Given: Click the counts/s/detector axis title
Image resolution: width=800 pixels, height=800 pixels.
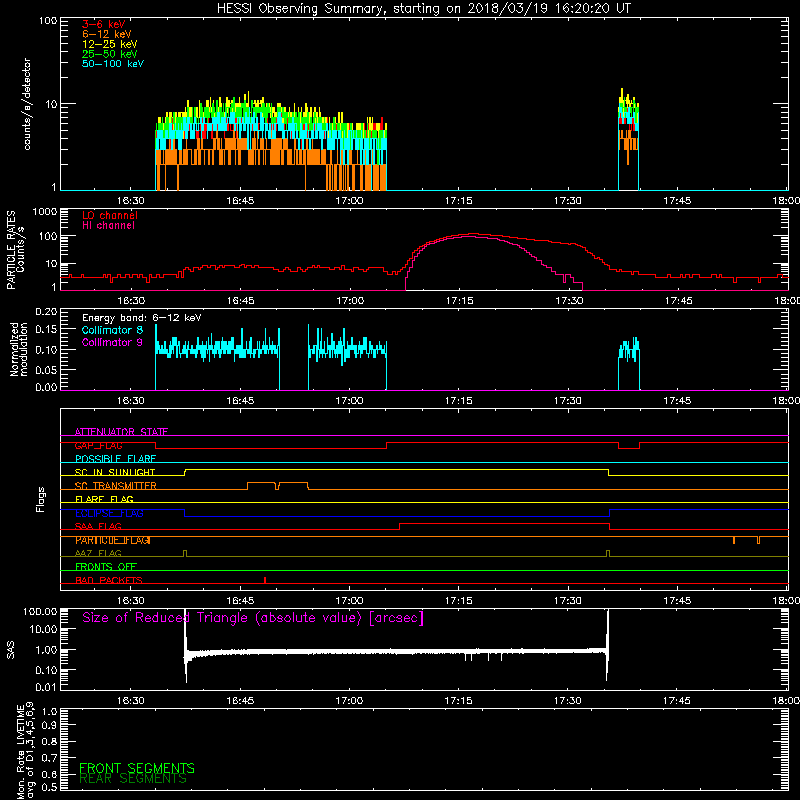Looking at the screenshot, I should click(27, 104).
